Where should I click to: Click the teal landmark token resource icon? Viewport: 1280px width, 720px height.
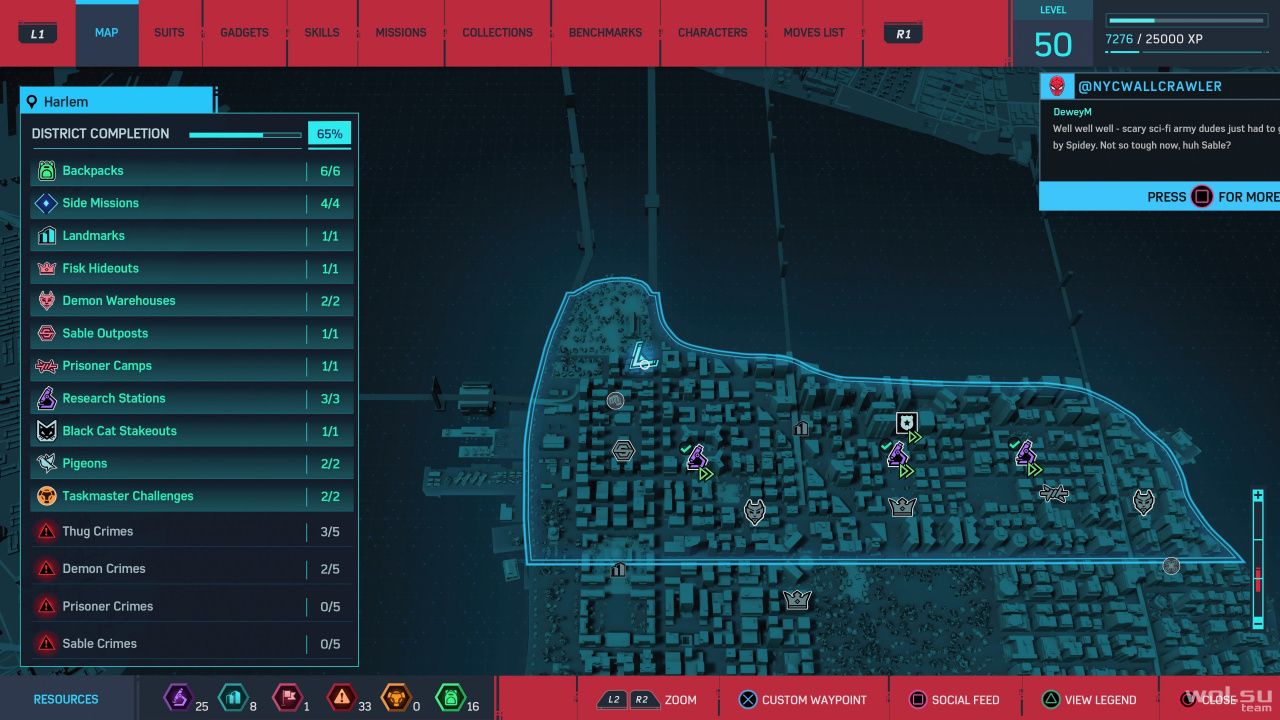click(232, 697)
